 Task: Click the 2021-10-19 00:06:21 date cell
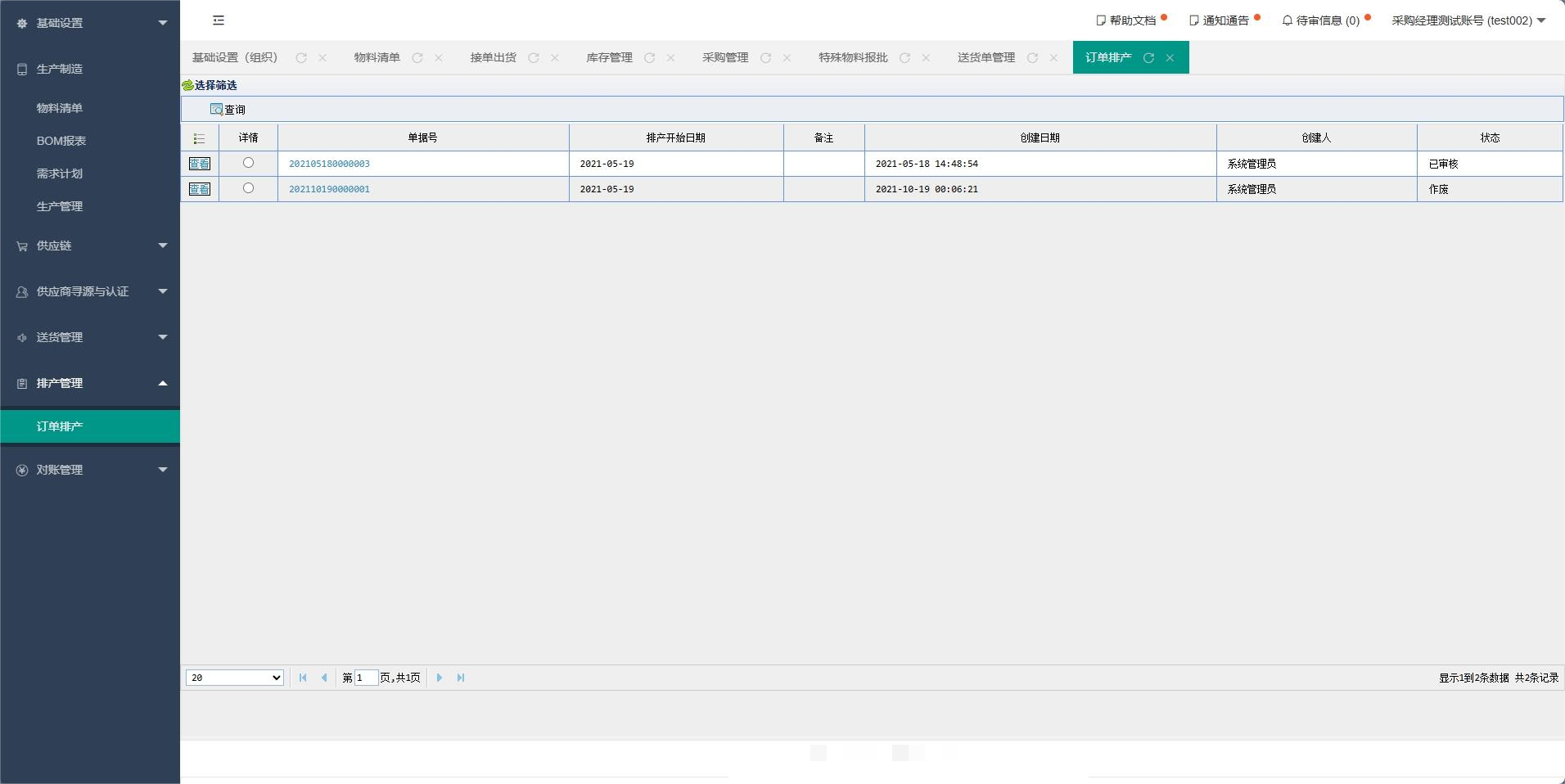pyautogui.click(x=1040, y=189)
